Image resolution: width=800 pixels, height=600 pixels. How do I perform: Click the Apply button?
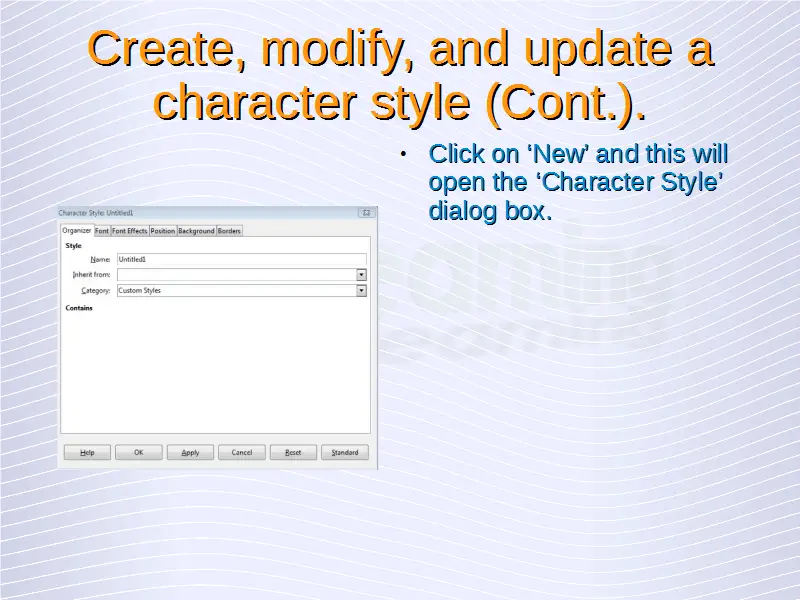point(190,452)
